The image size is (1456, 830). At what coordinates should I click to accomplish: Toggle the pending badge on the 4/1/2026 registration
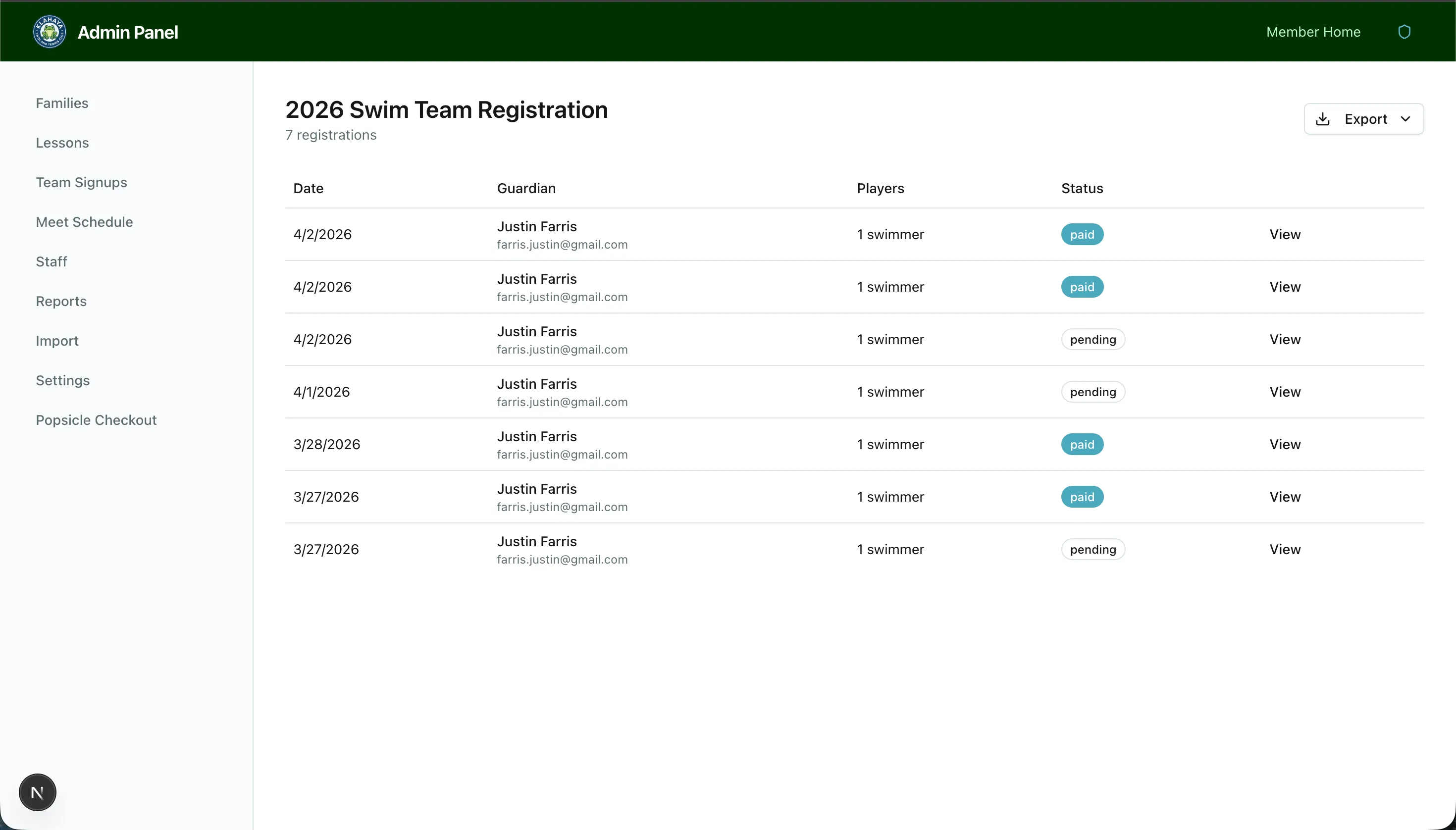tap(1092, 391)
